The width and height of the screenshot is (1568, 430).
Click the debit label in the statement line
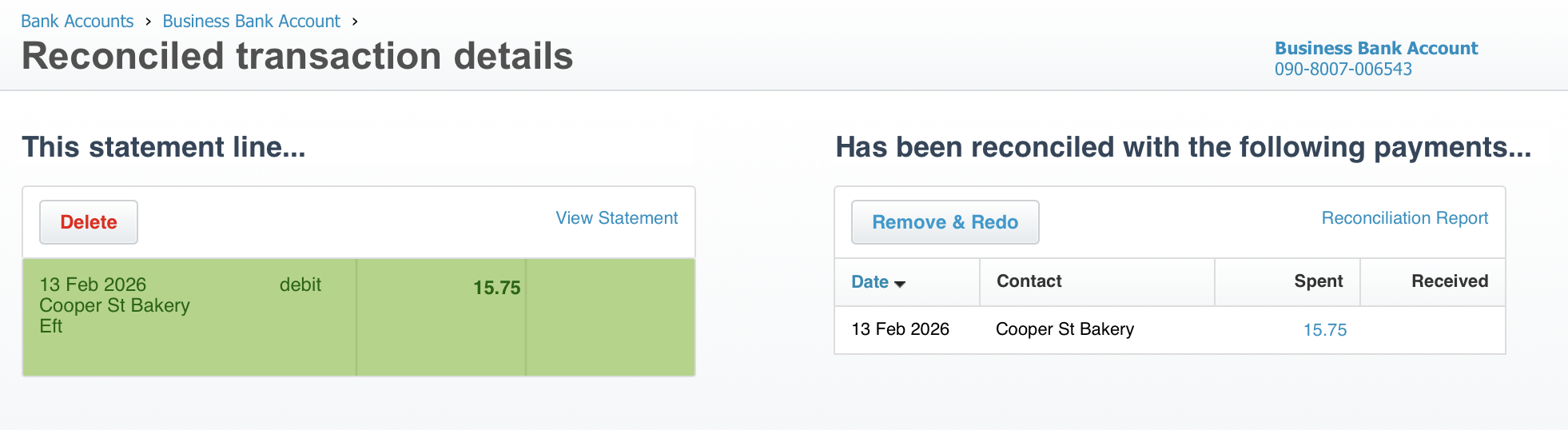[300, 285]
